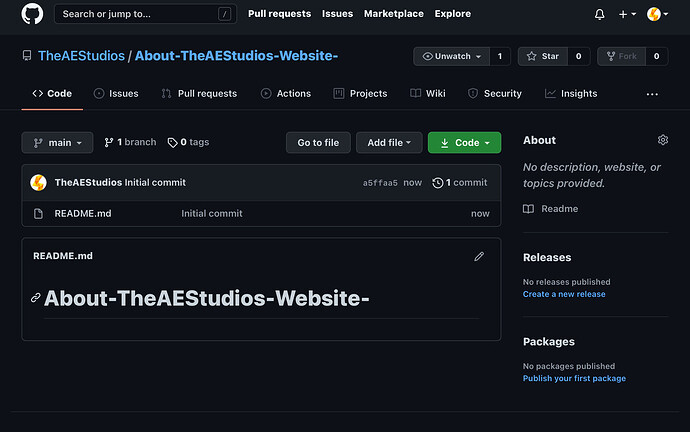690x432 pixels.
Task: Open Marketplace in top navigation
Action: [393, 14]
